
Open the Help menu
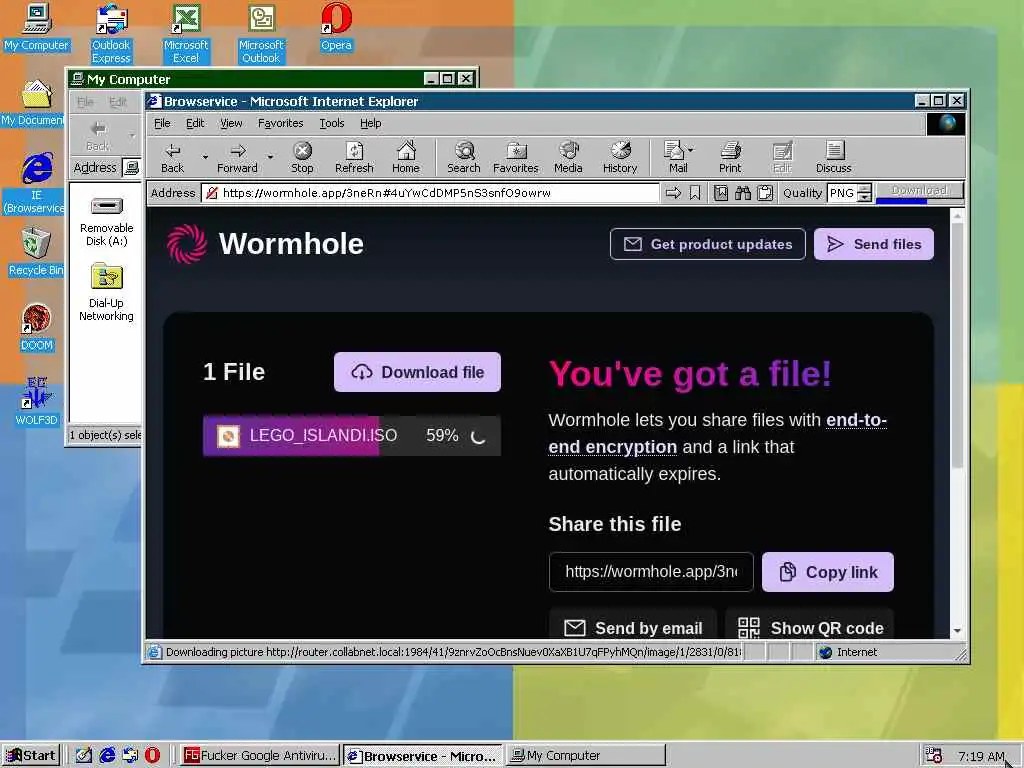(x=370, y=123)
